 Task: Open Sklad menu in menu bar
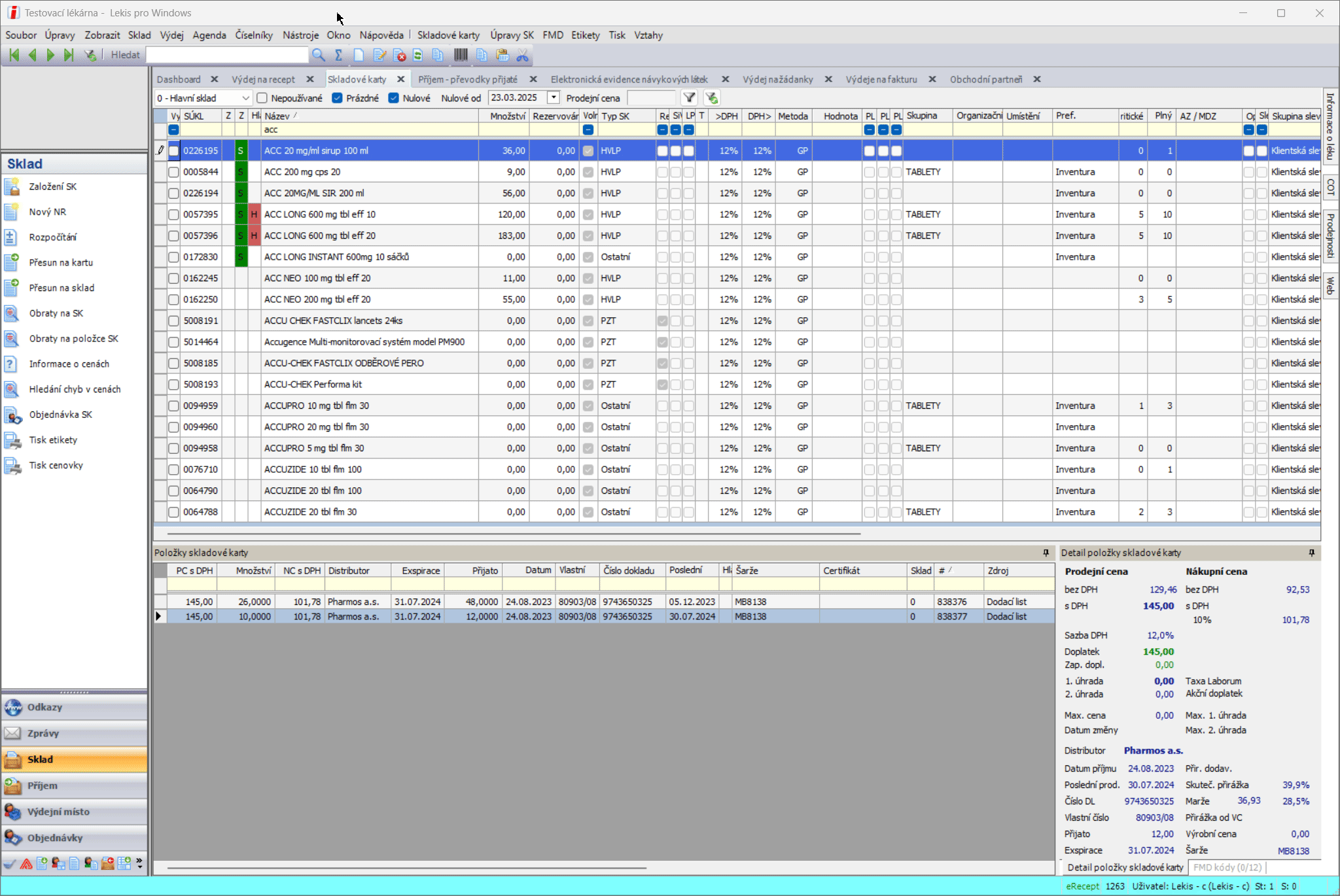point(139,35)
